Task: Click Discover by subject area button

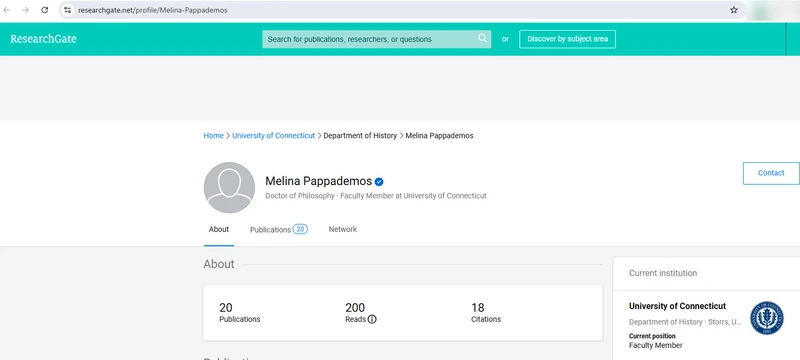Action: click(567, 39)
